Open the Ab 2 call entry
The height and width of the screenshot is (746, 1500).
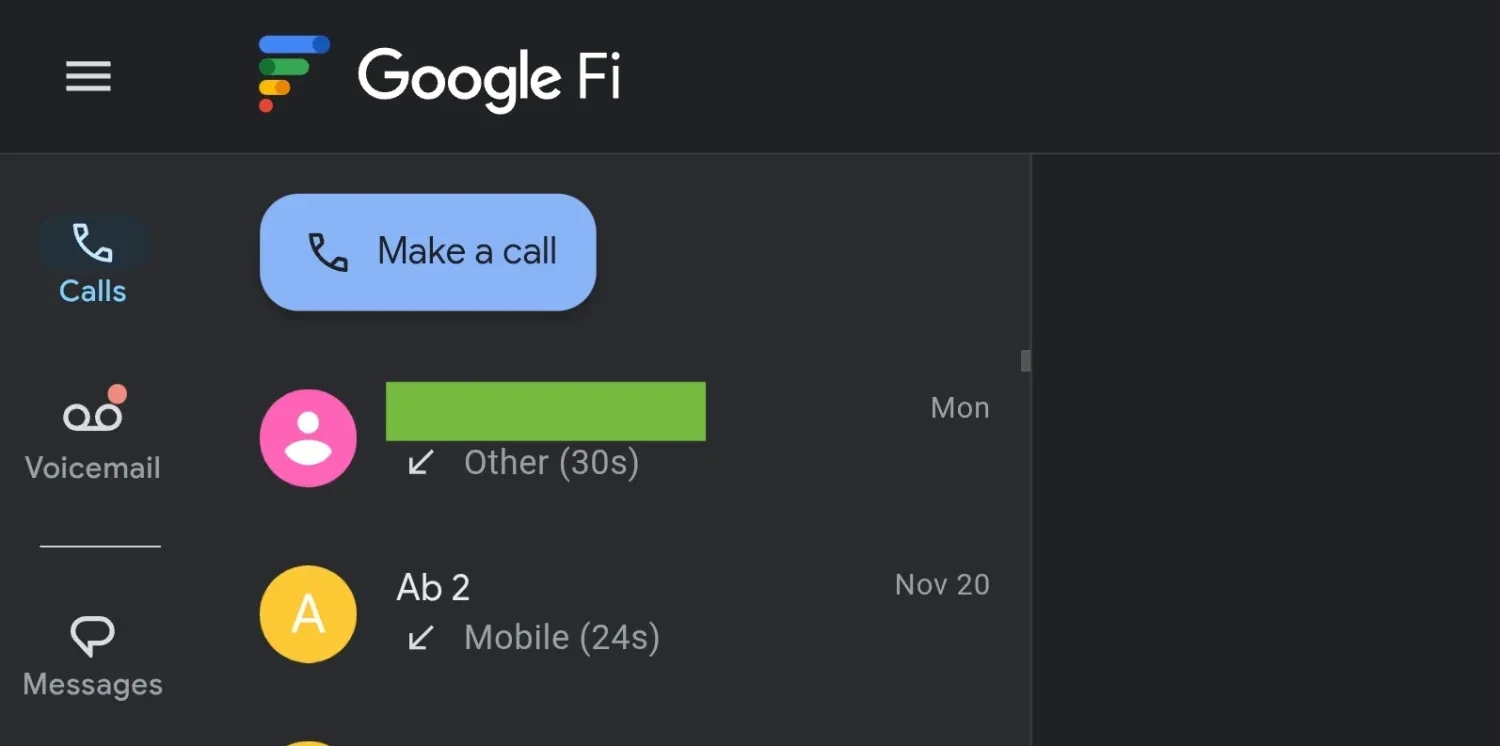(625, 613)
